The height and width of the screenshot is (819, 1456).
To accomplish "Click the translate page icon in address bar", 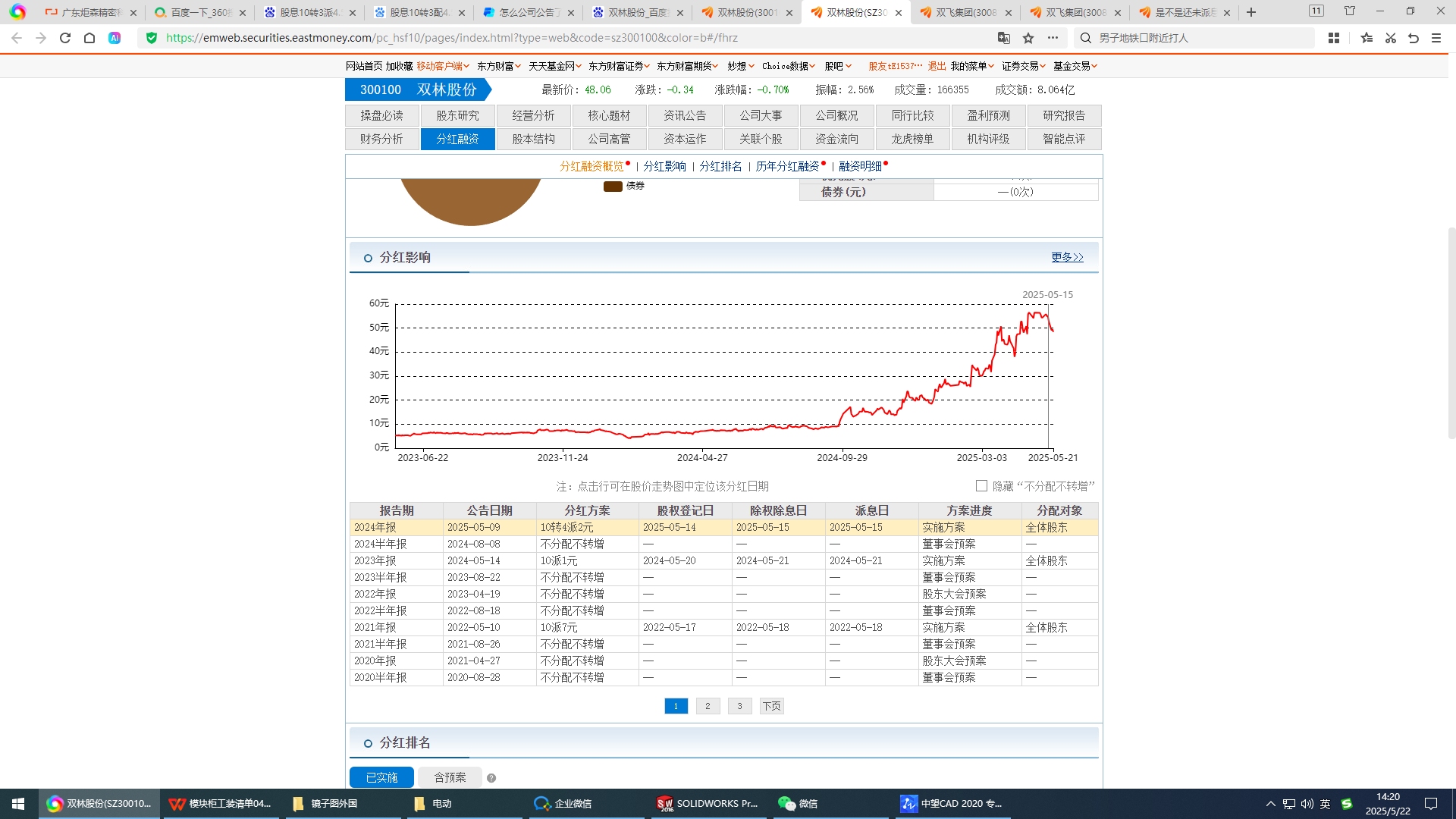I will tap(1004, 38).
